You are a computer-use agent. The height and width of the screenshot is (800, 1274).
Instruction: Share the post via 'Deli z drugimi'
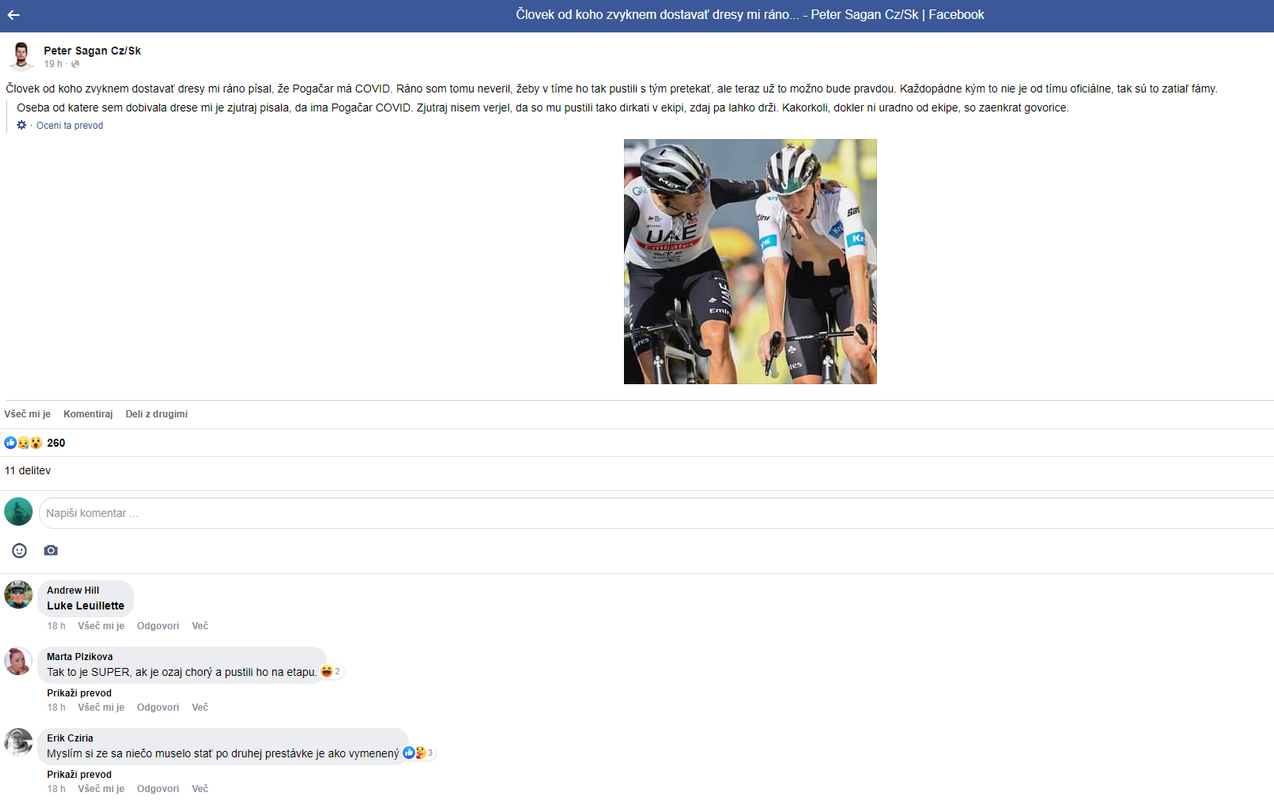coord(156,414)
